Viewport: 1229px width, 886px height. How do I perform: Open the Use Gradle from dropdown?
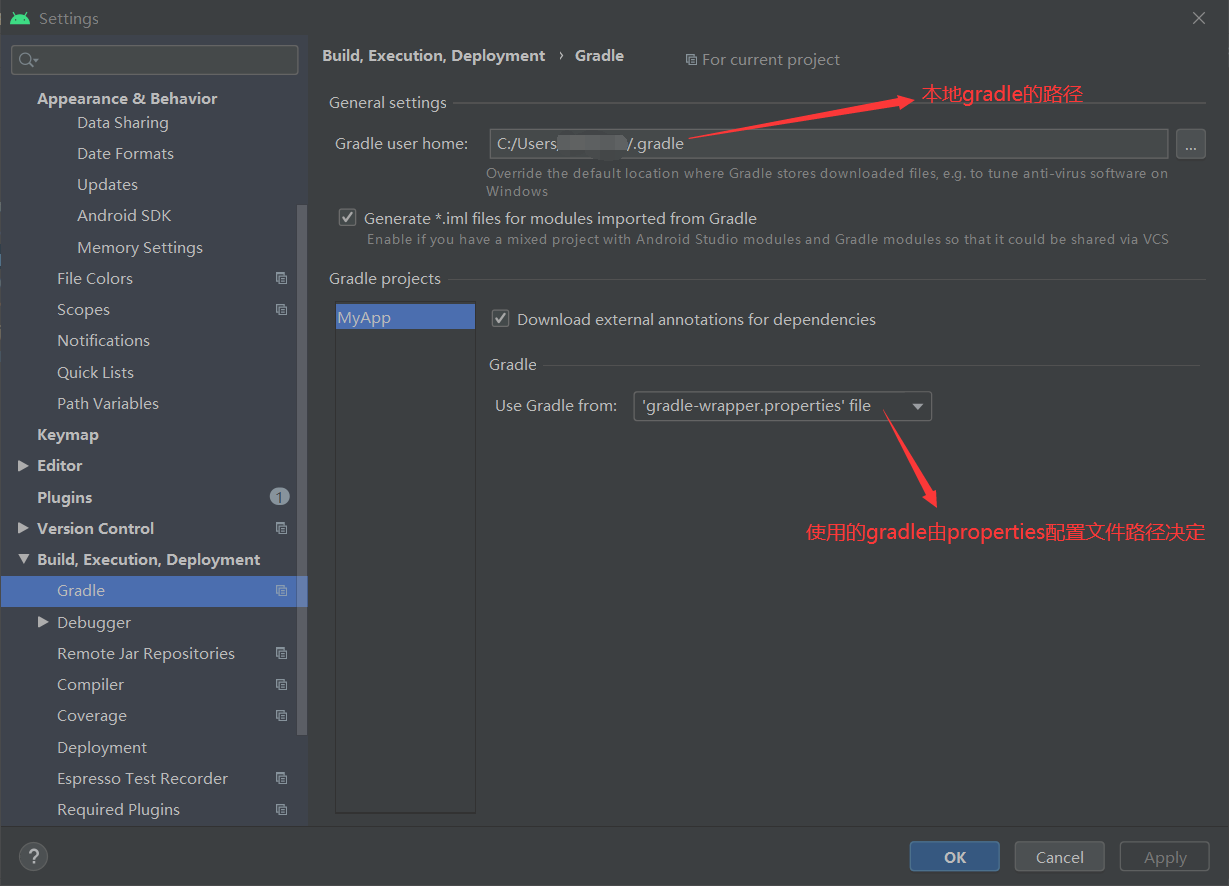tap(783, 406)
